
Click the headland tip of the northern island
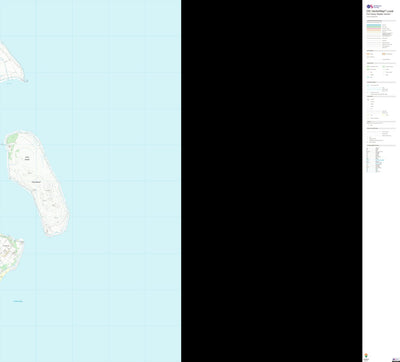coord(26,80)
